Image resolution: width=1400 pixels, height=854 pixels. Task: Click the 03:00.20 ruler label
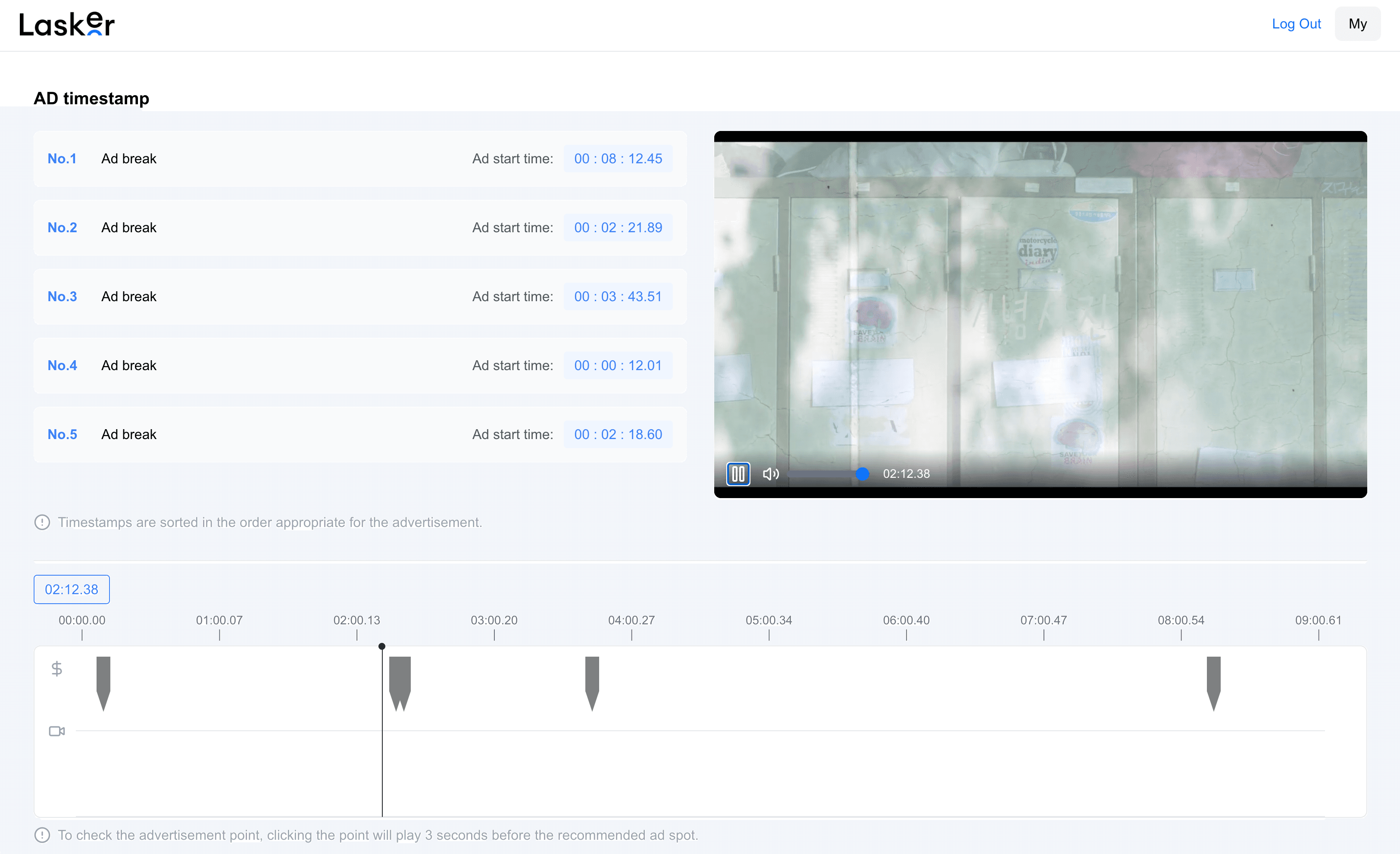[x=494, y=620]
